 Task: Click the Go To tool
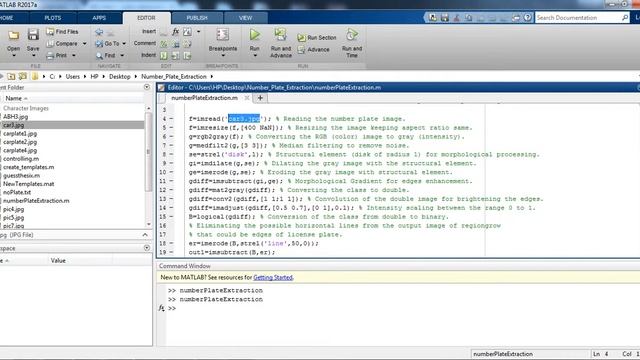coord(107,43)
